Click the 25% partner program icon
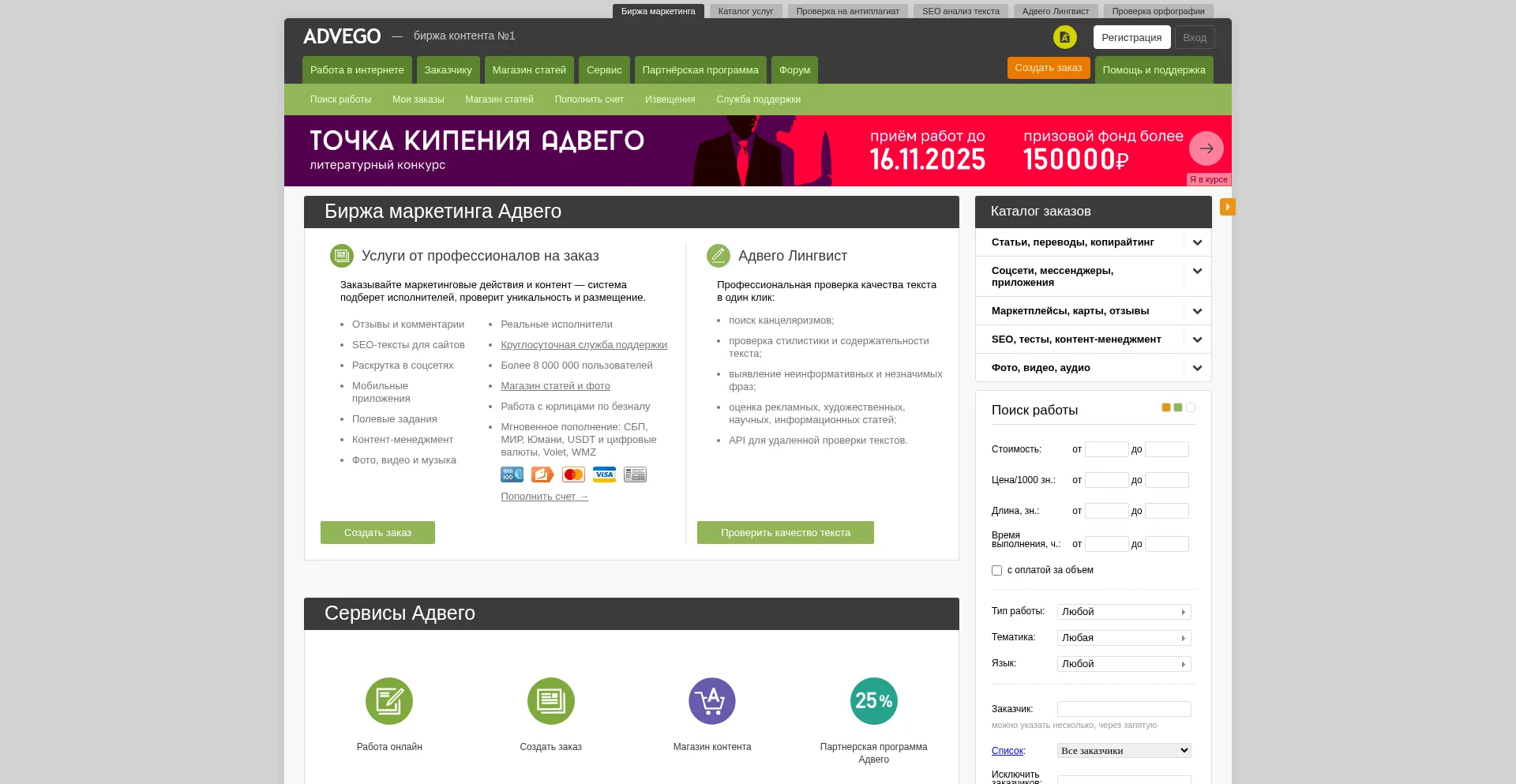Image resolution: width=1516 pixels, height=784 pixels. (873, 701)
